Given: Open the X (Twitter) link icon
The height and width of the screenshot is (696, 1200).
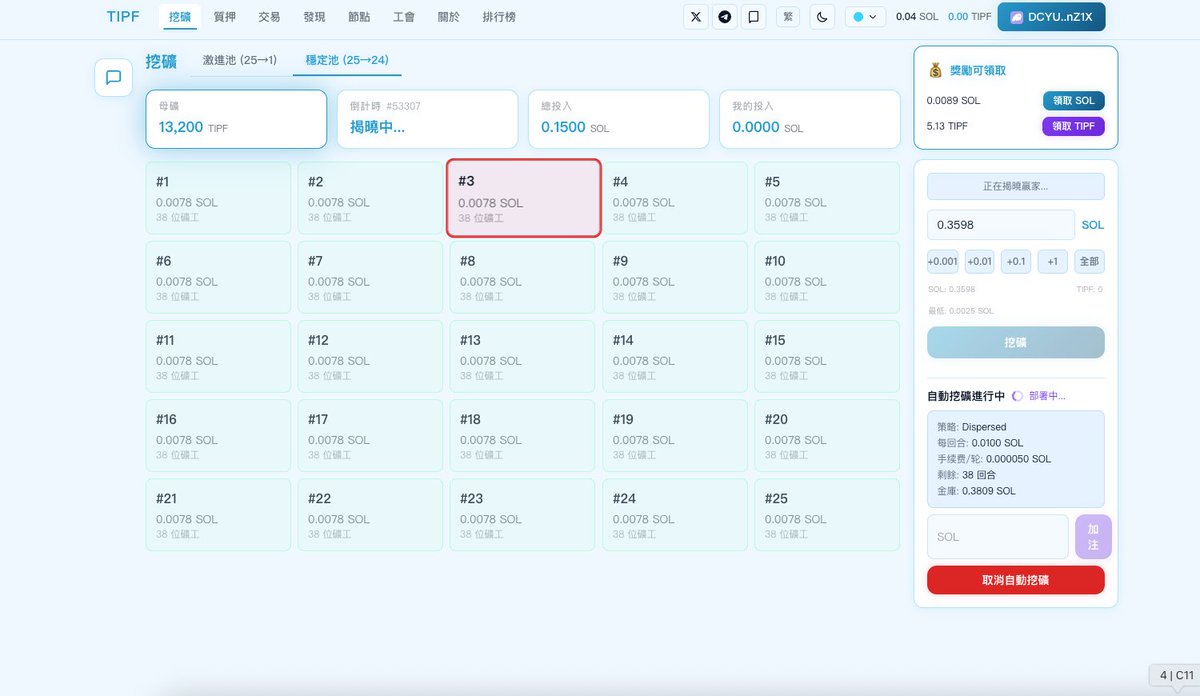Looking at the screenshot, I should [696, 17].
